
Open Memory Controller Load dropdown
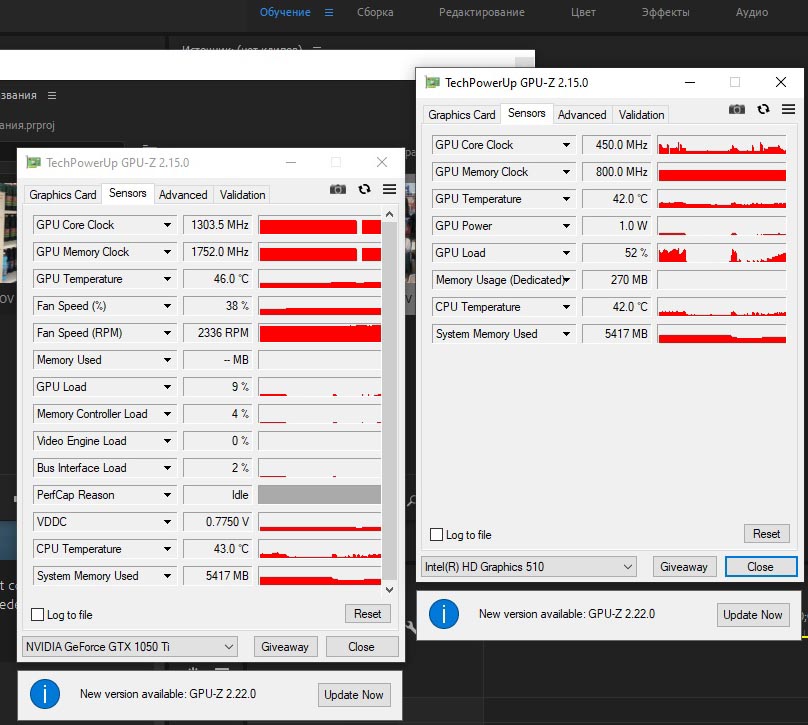coord(167,414)
